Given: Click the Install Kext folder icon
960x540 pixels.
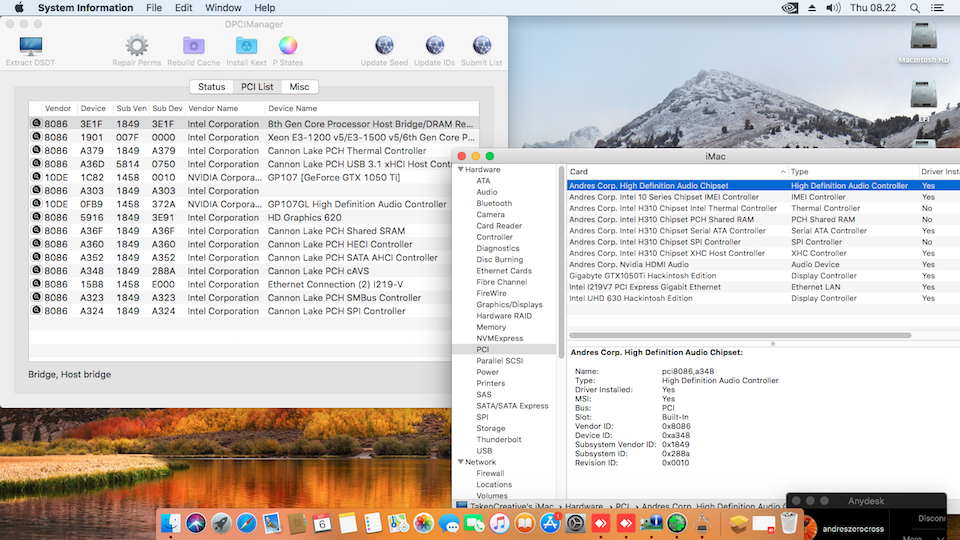Looking at the screenshot, I should pos(246,46).
